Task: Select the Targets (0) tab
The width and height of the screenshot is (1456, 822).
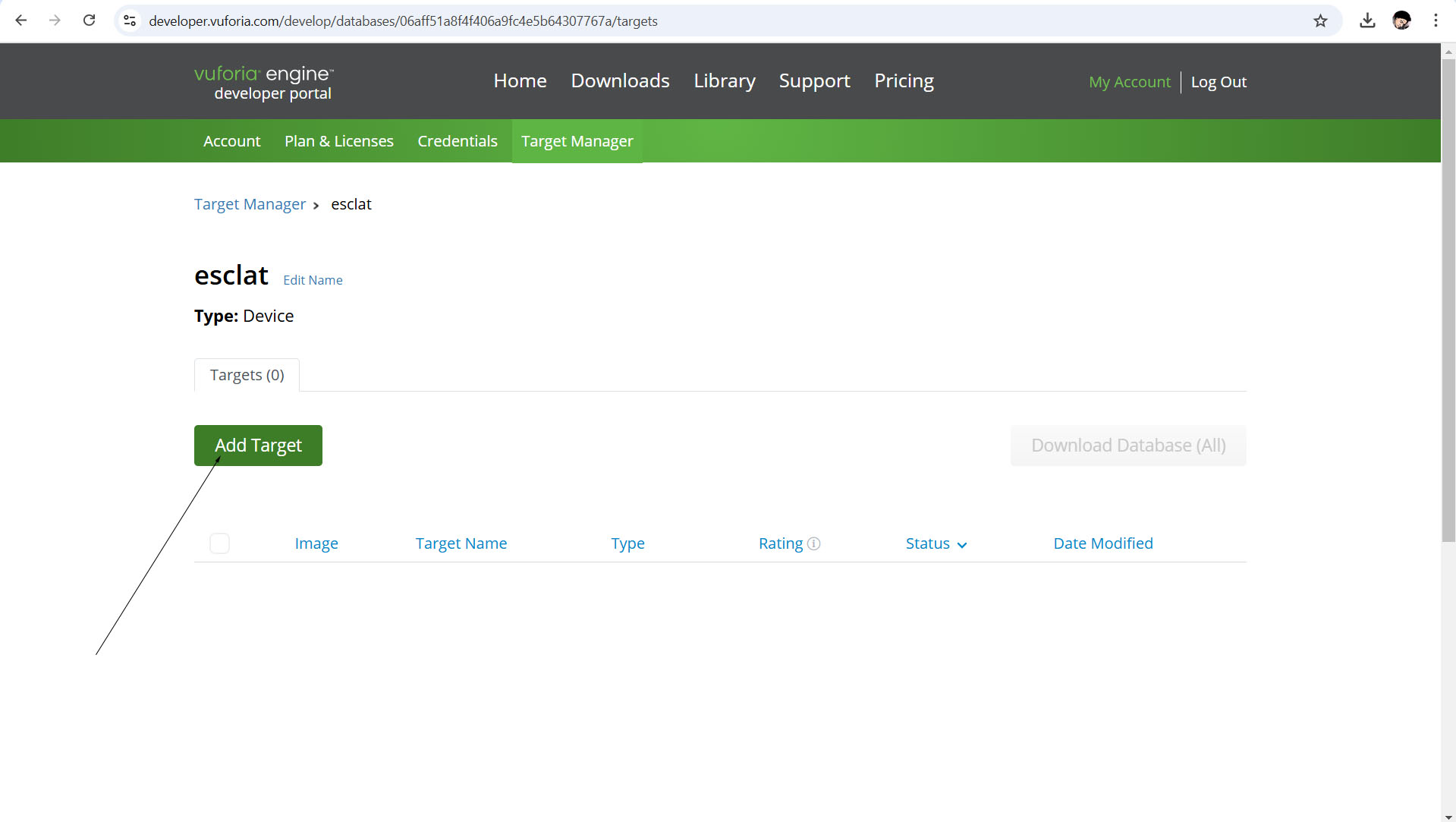Action: [x=247, y=375]
